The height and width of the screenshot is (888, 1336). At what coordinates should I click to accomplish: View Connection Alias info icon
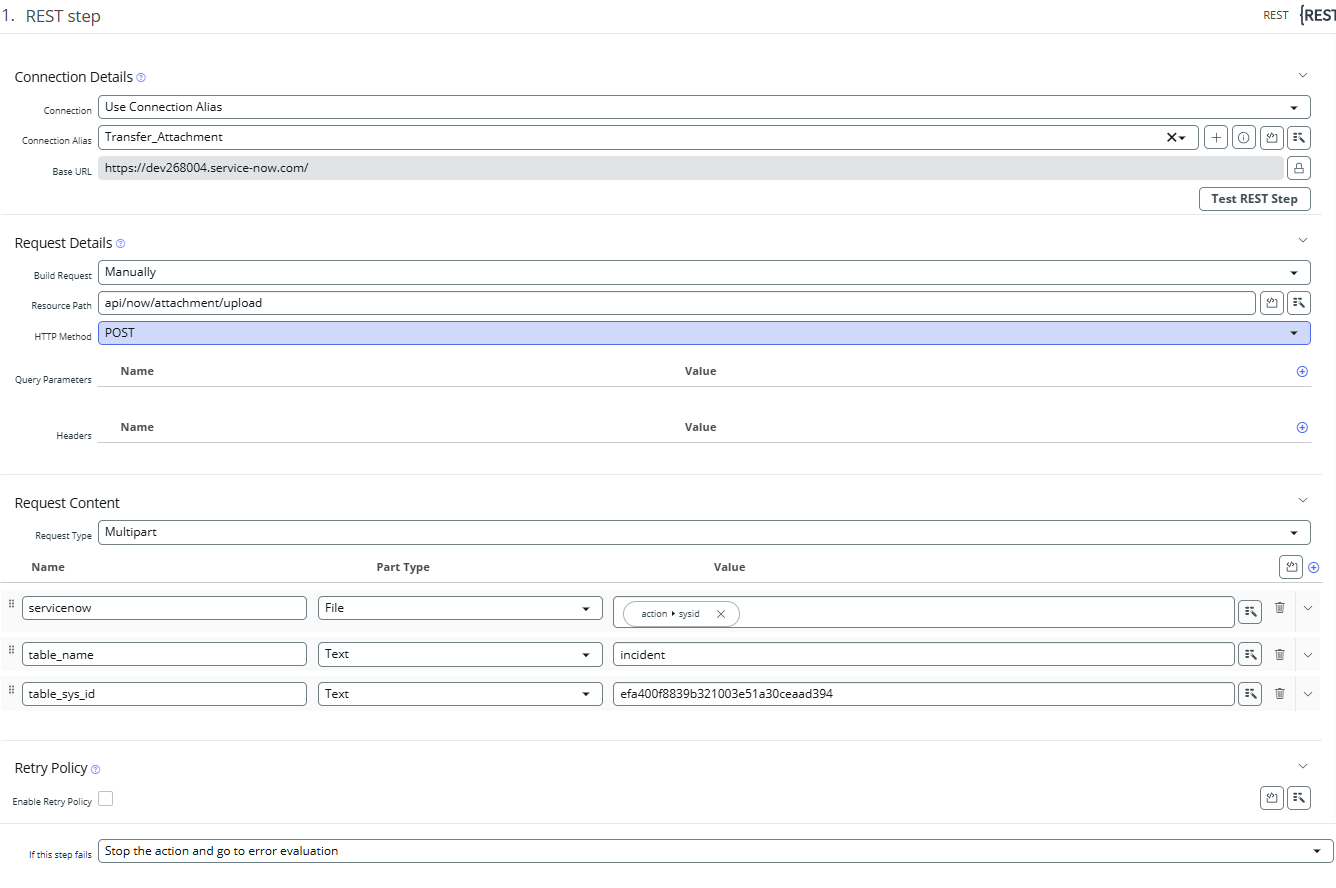(1244, 138)
